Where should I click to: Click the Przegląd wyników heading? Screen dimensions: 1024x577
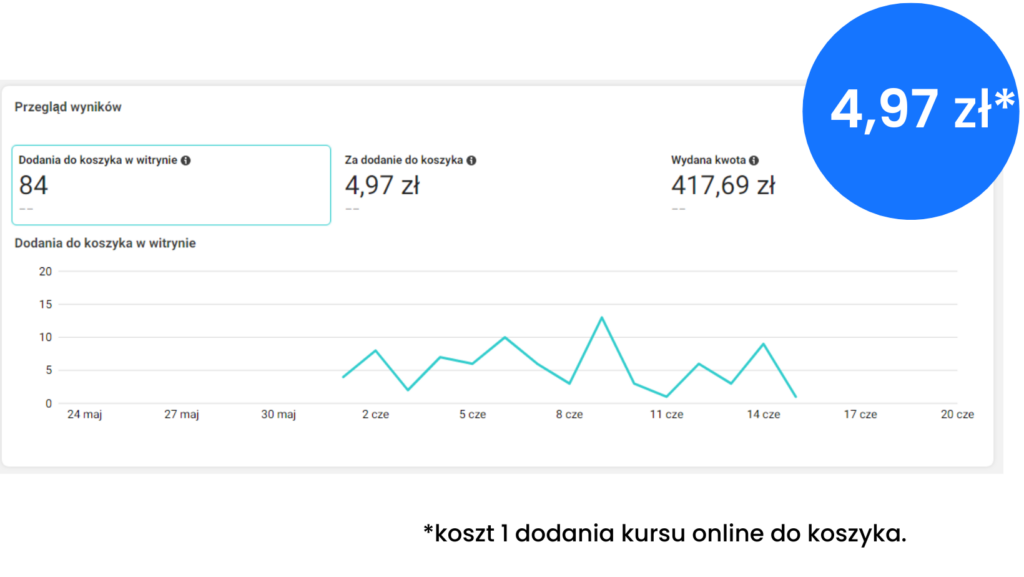coord(68,107)
